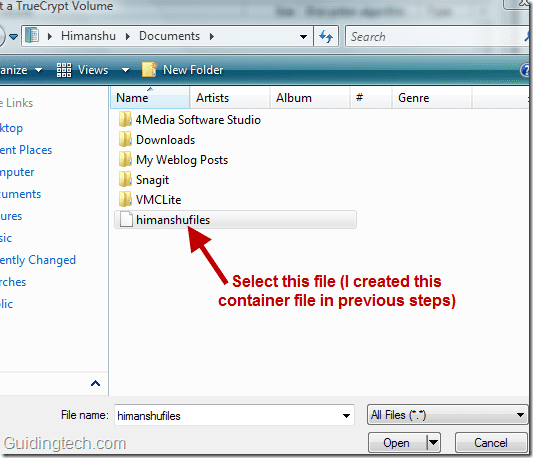533x458 pixels.
Task: Click Documents in the address path
Action: pyautogui.click(x=169, y=36)
